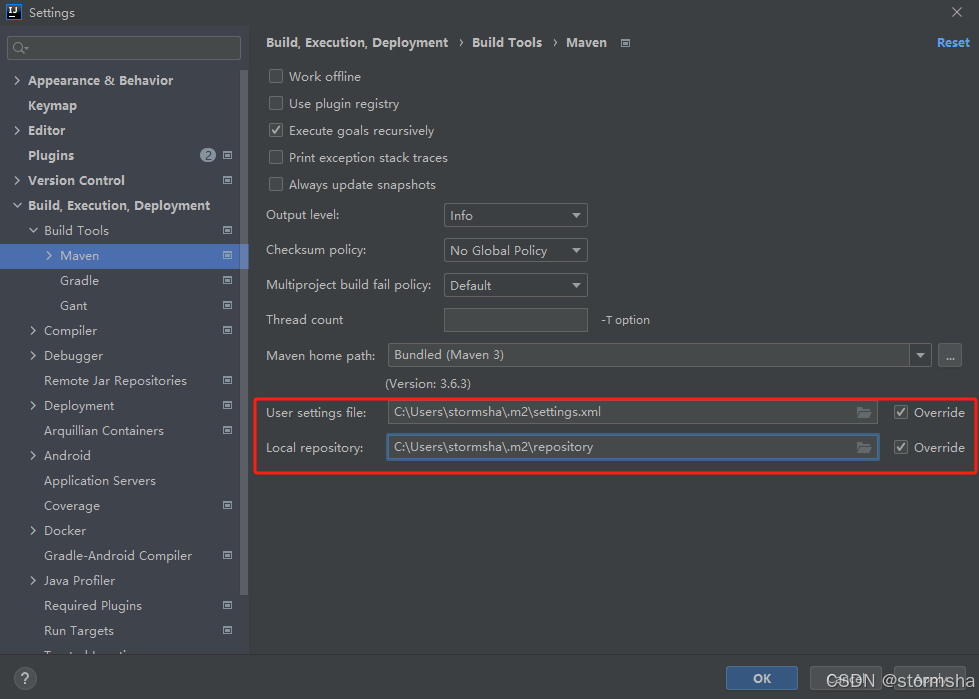Click the User settings file path field
The width and height of the screenshot is (979, 699).
point(632,413)
